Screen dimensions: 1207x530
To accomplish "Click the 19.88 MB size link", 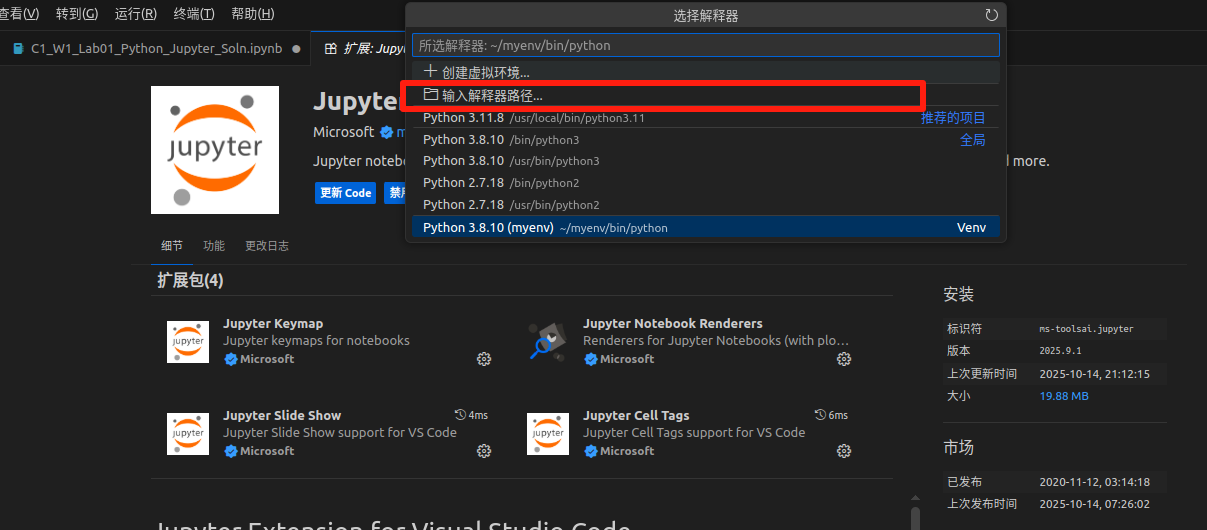I will point(1064,396).
